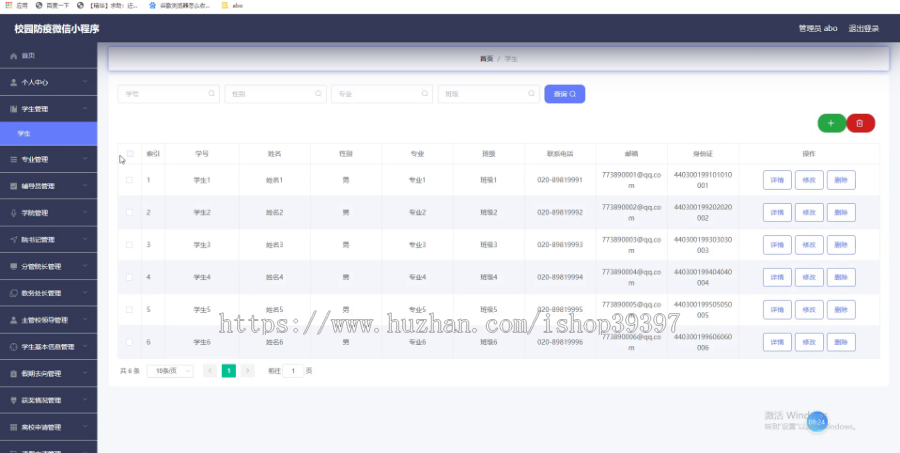Click the icon beside 假期去向管理

[14, 374]
